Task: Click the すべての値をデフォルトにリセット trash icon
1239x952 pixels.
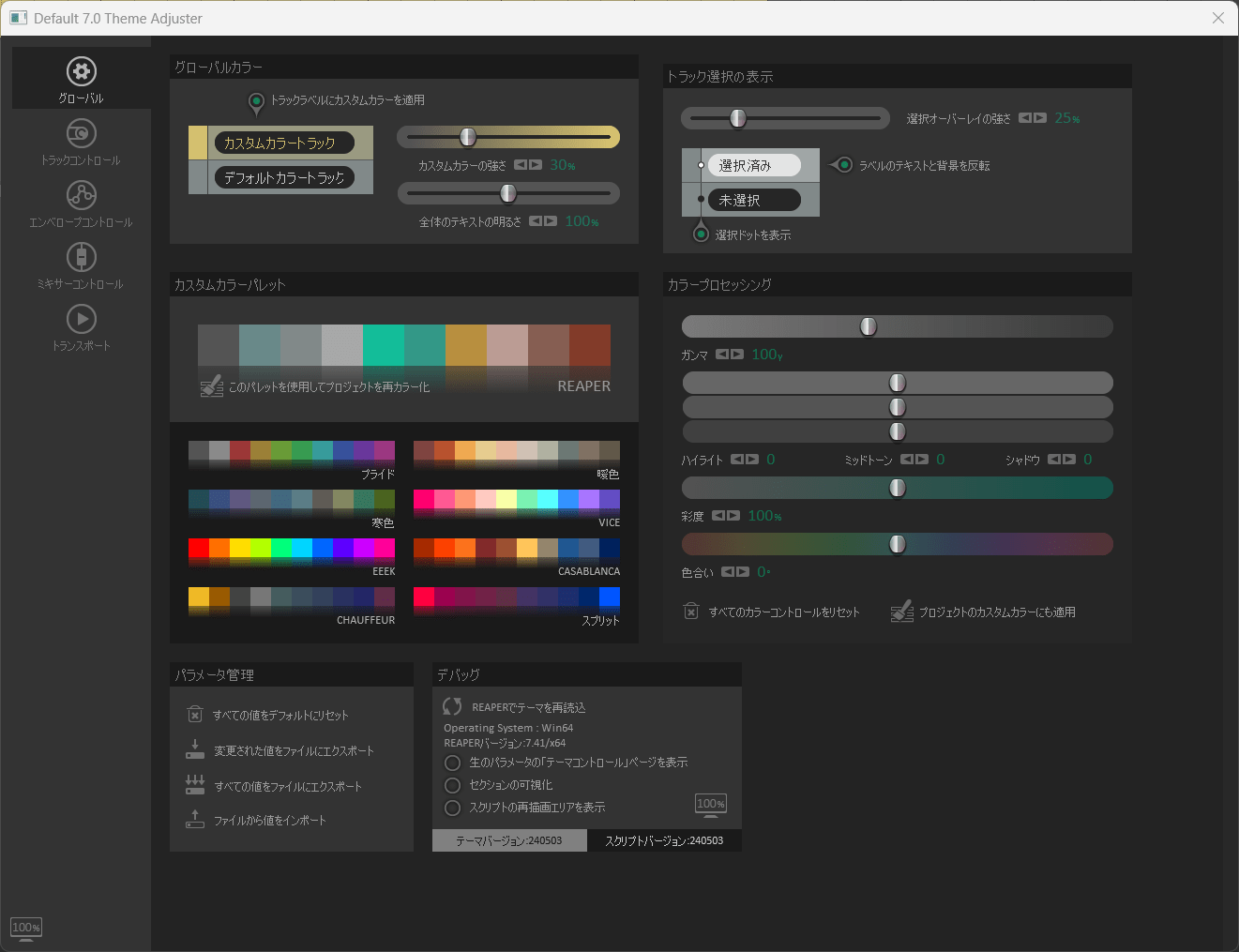Action: click(195, 715)
